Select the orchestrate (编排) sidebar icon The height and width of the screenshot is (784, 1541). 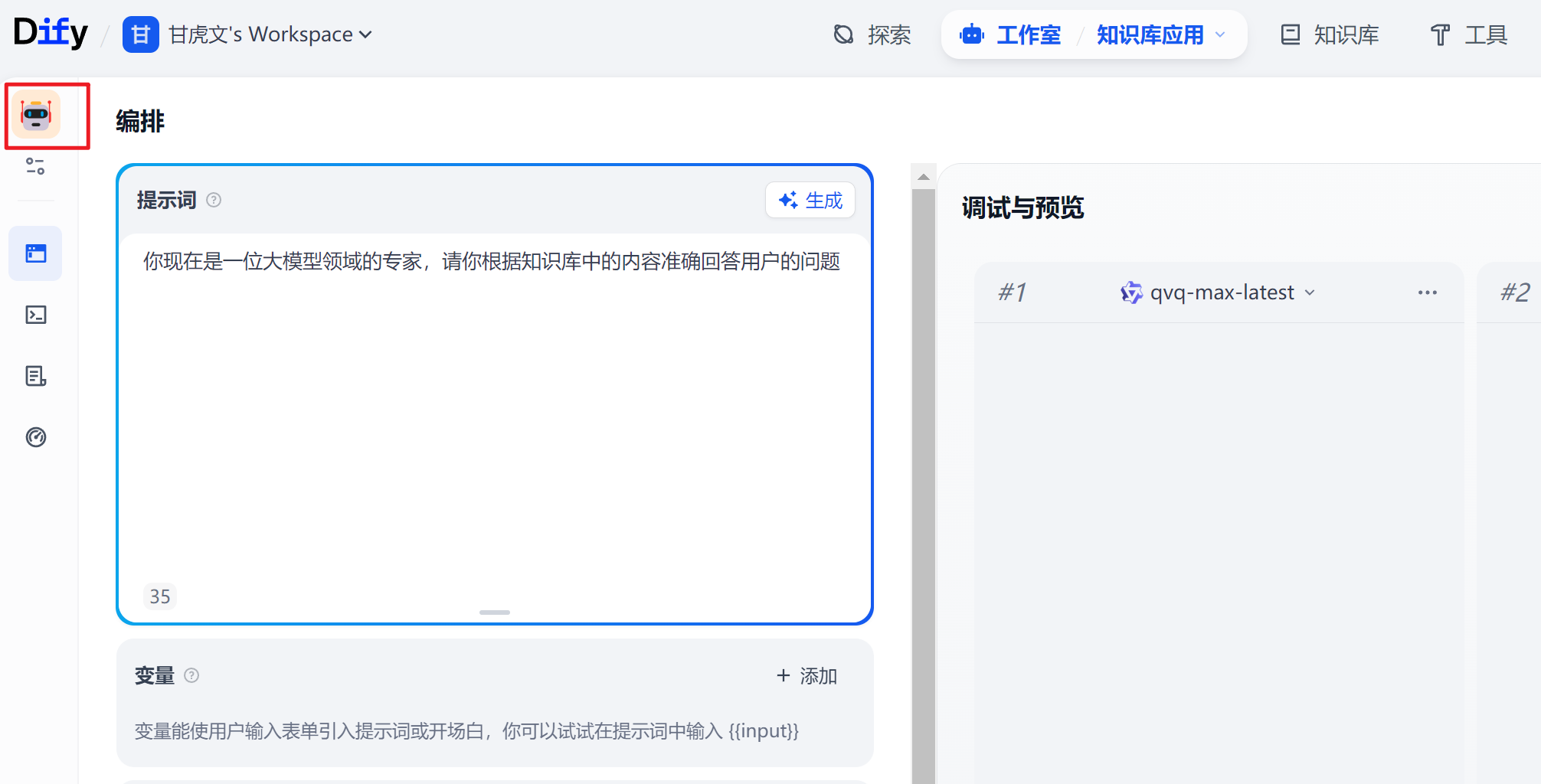click(x=36, y=253)
